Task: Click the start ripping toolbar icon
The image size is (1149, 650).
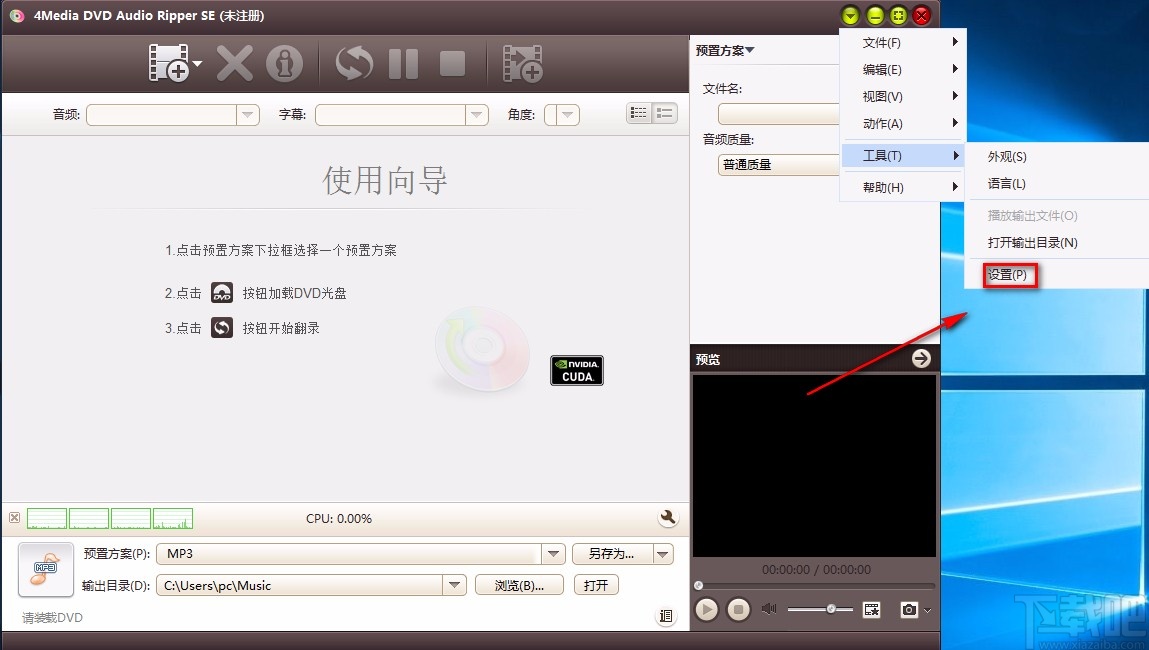Action: coord(523,62)
